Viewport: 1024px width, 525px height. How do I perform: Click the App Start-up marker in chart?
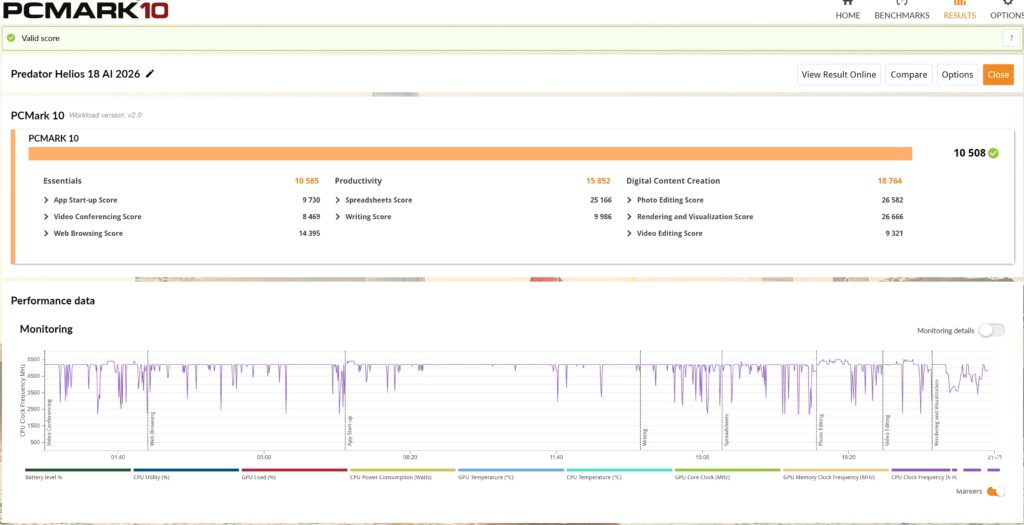pos(350,431)
